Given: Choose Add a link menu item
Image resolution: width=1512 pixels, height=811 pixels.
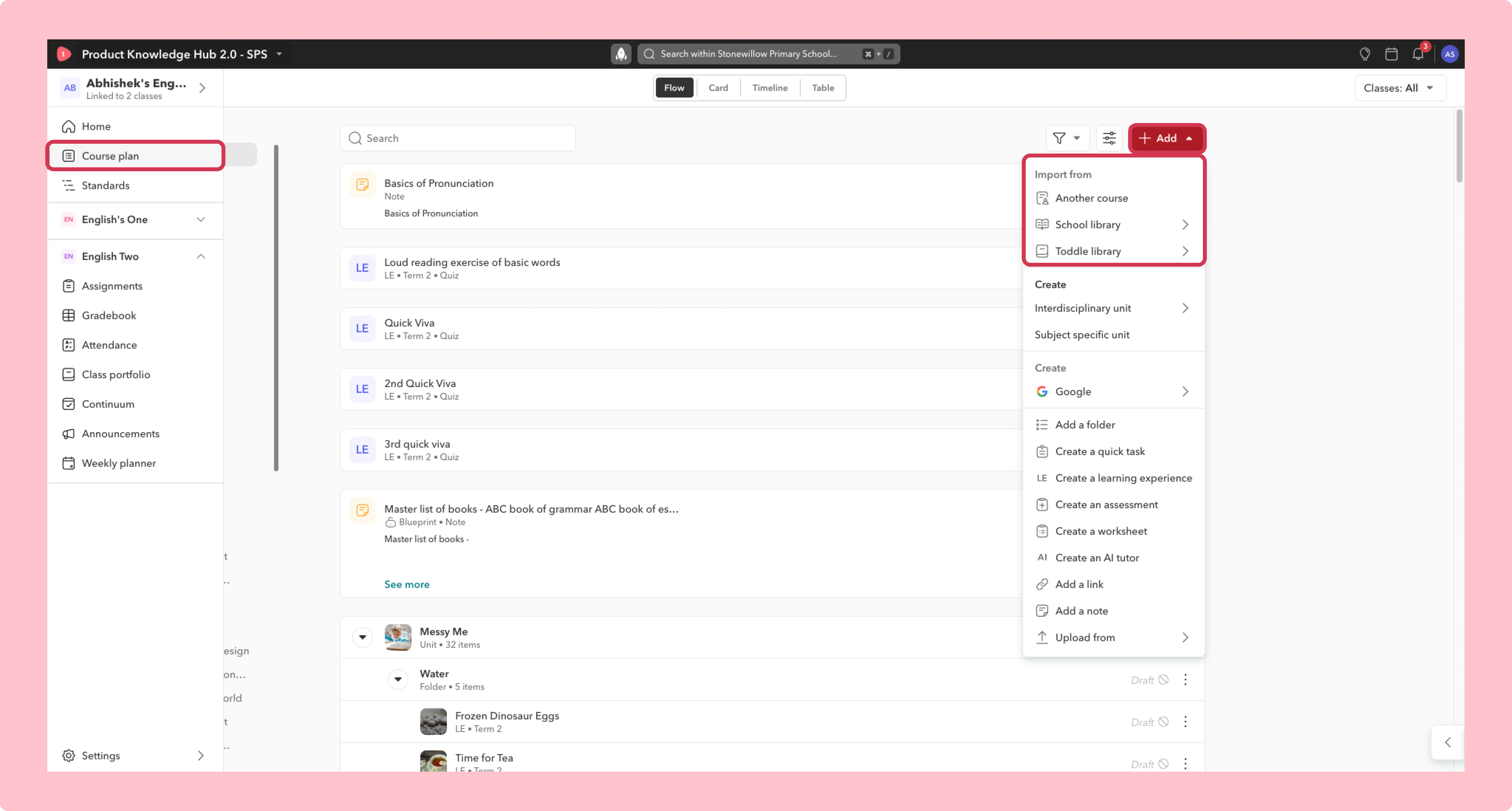Looking at the screenshot, I should (x=1114, y=584).
